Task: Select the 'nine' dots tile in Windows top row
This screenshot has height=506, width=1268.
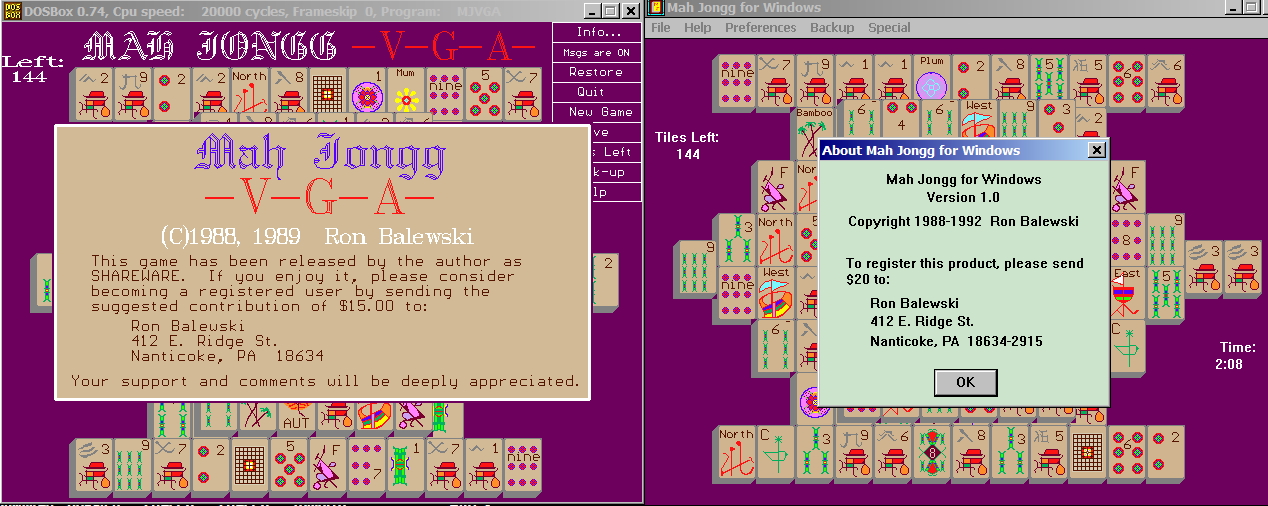Action: tap(737, 80)
